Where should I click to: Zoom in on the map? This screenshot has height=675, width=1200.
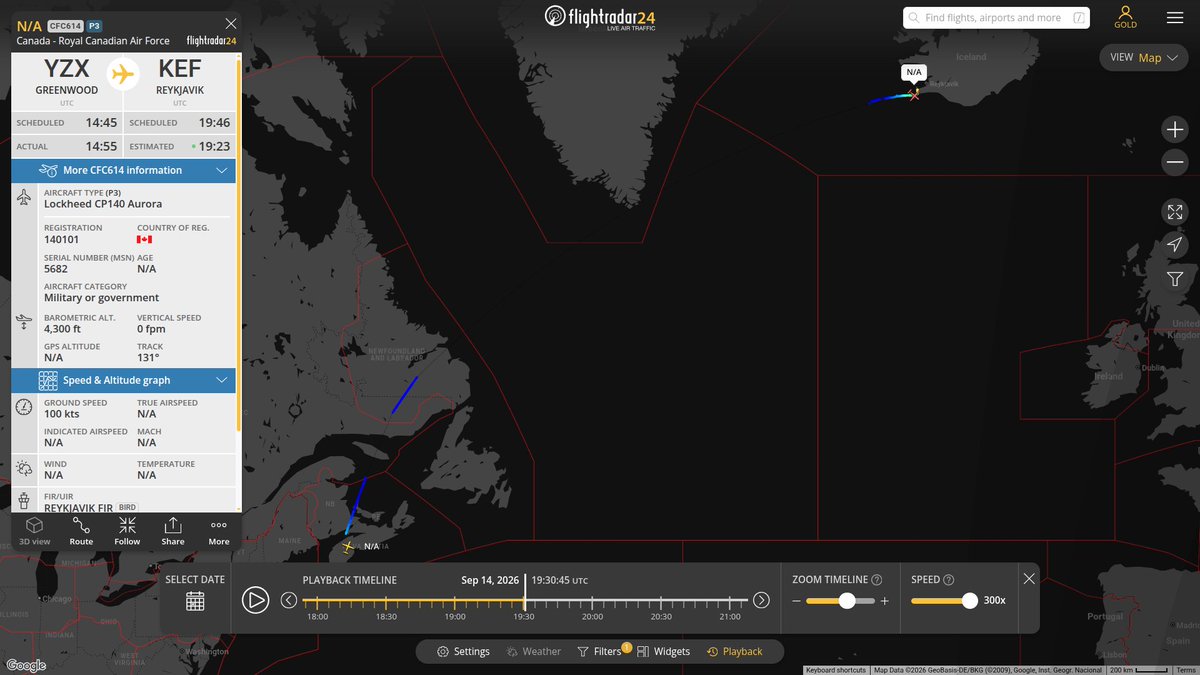point(1174,129)
